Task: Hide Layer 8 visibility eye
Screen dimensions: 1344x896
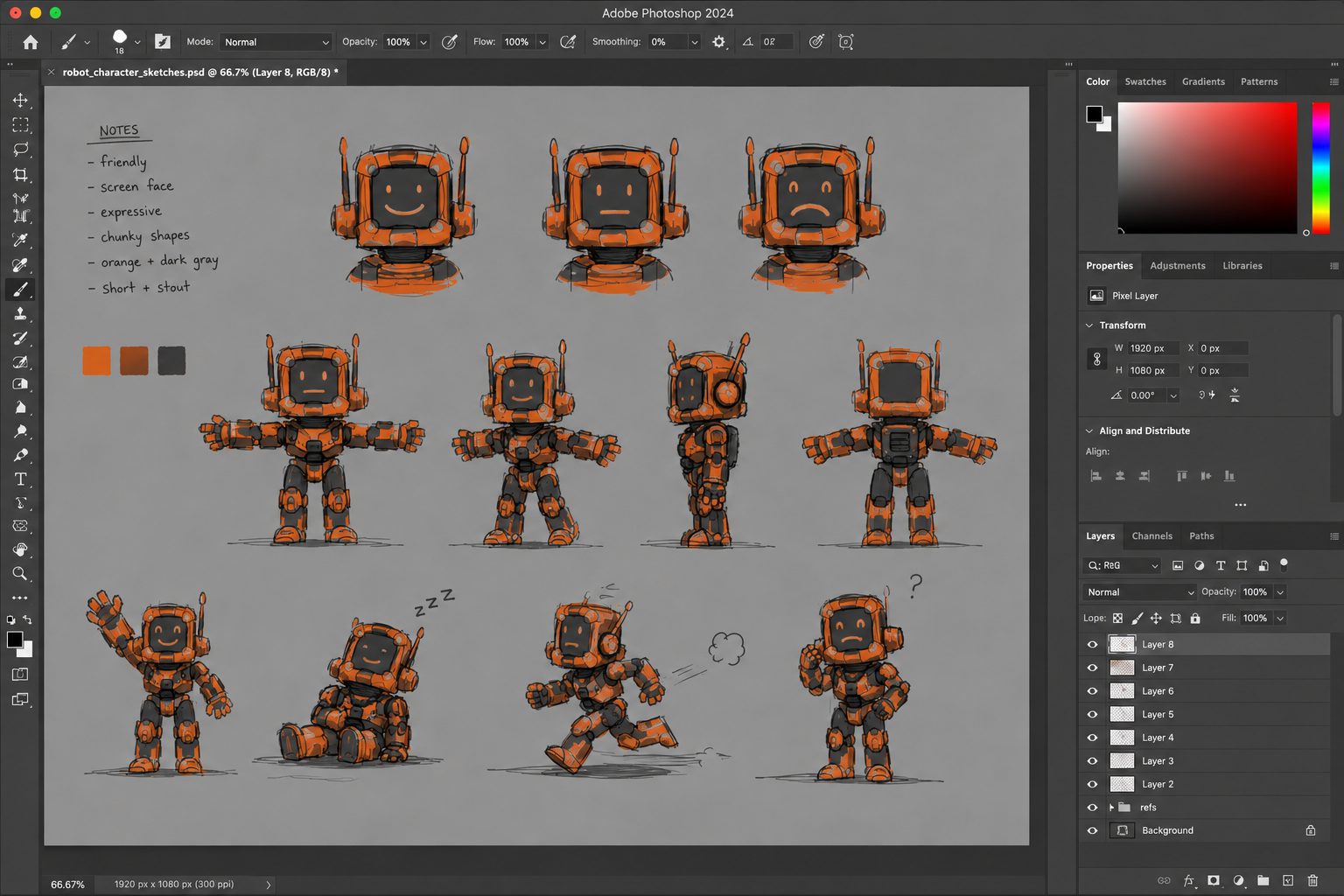Action: tap(1092, 645)
